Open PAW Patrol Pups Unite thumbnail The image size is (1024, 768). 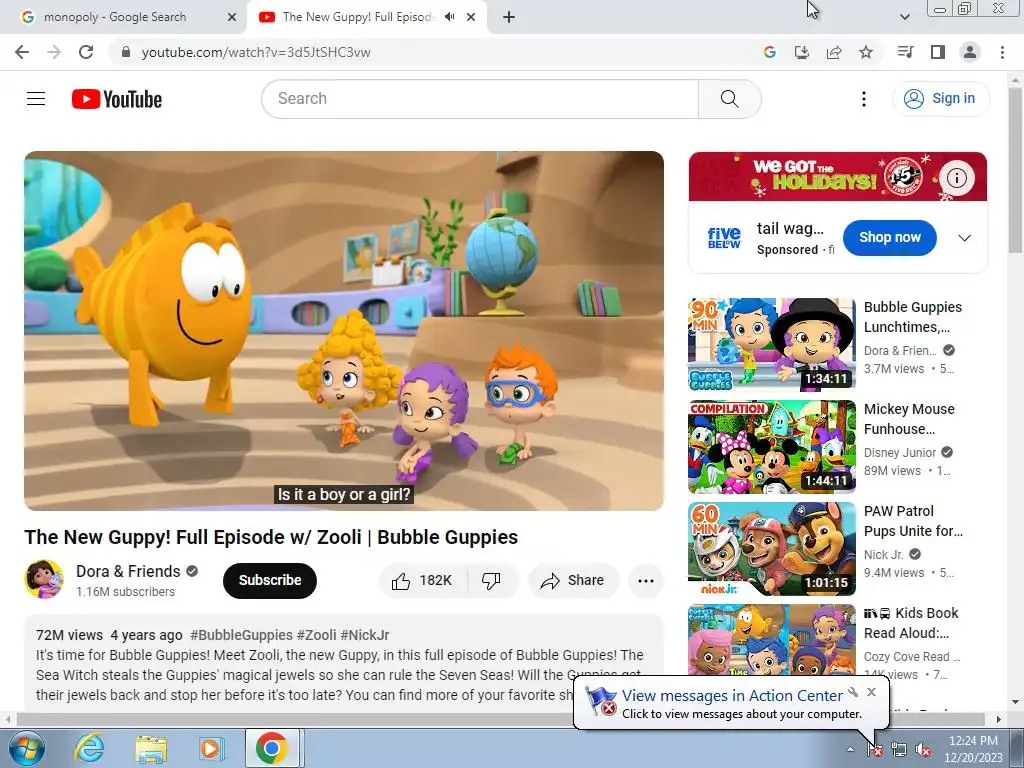point(772,549)
